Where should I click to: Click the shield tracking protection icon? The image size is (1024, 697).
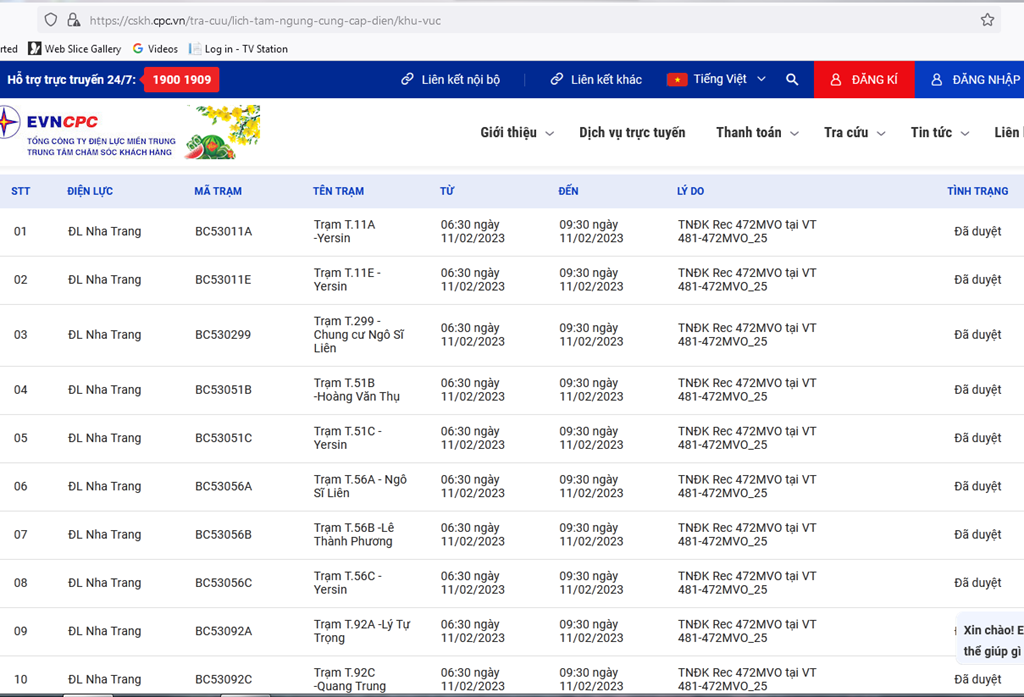pyautogui.click(x=51, y=20)
